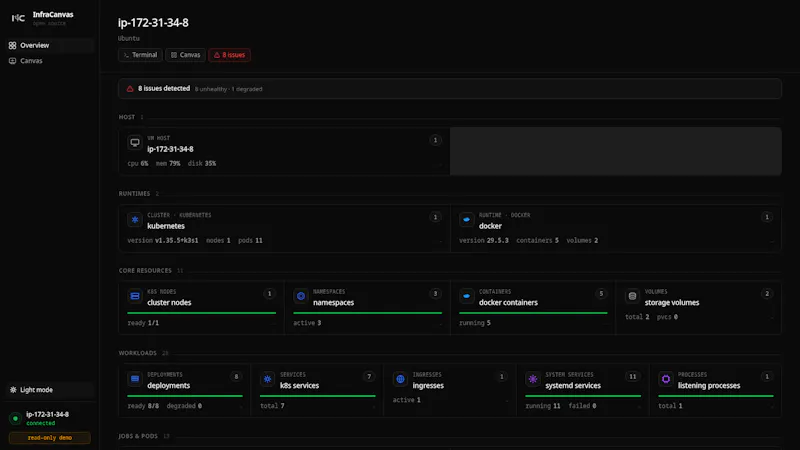Open the Canvas button under hostname

pyautogui.click(x=185, y=55)
